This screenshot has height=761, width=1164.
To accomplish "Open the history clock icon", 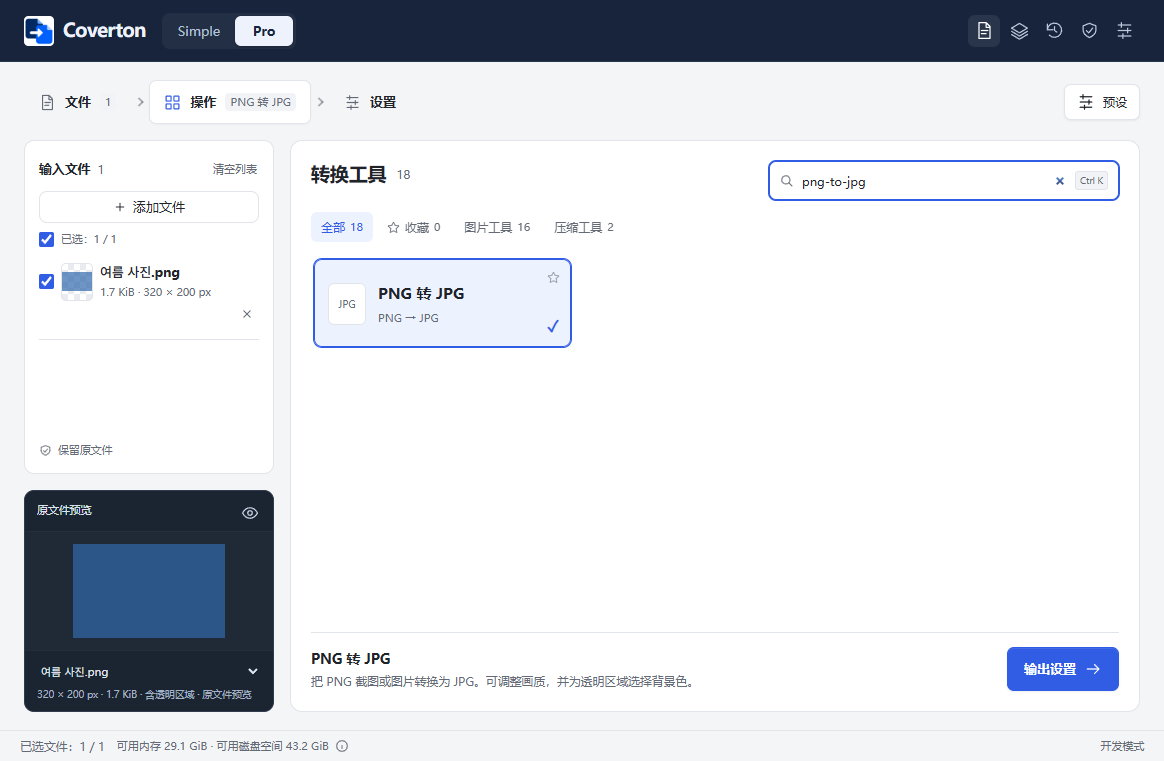I will [1054, 31].
